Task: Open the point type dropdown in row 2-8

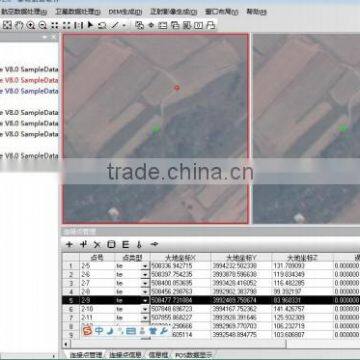Action: point(145,292)
